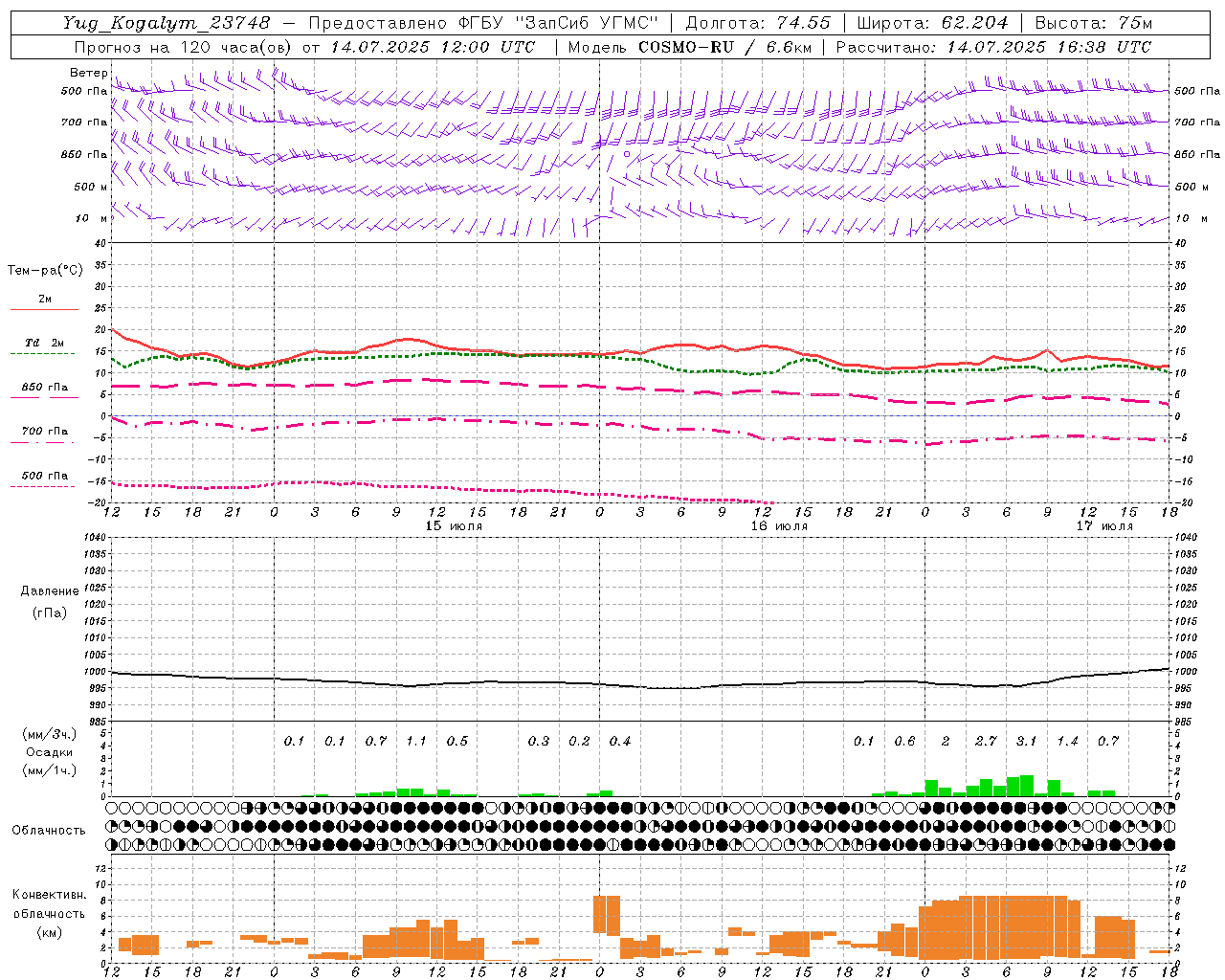The height and width of the screenshot is (980, 1225).
Task: Click the 1.4 precipitation value
Action: click(1067, 742)
